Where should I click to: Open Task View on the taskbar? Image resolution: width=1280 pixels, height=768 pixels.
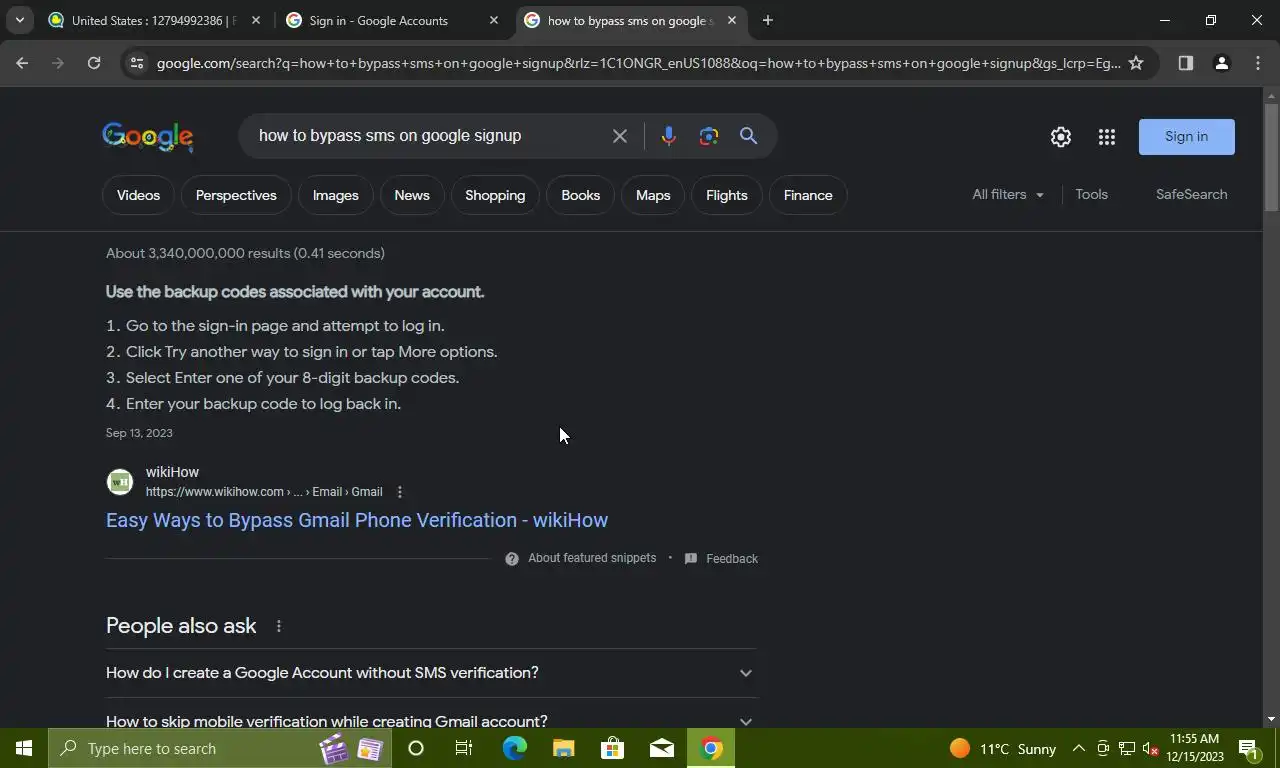tap(464, 748)
